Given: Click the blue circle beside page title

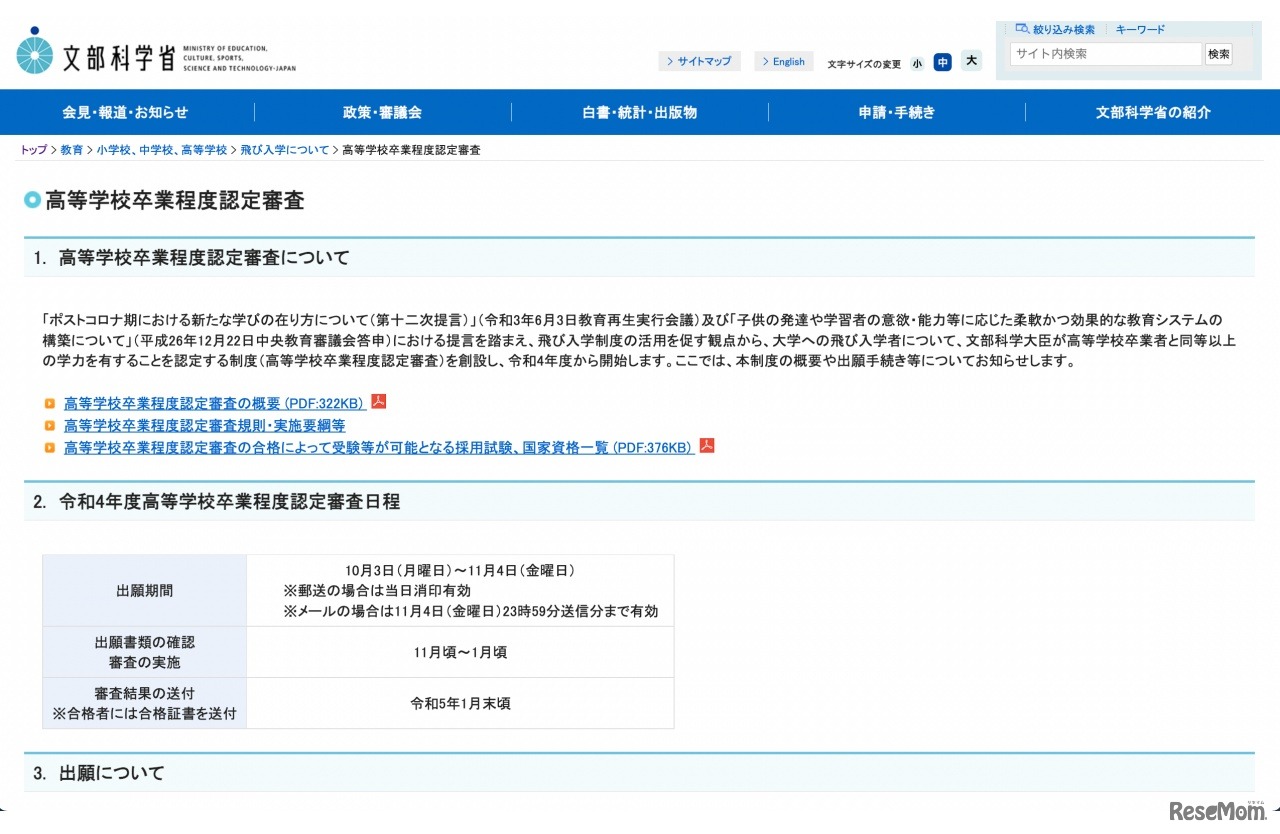Looking at the screenshot, I should click(x=33, y=200).
